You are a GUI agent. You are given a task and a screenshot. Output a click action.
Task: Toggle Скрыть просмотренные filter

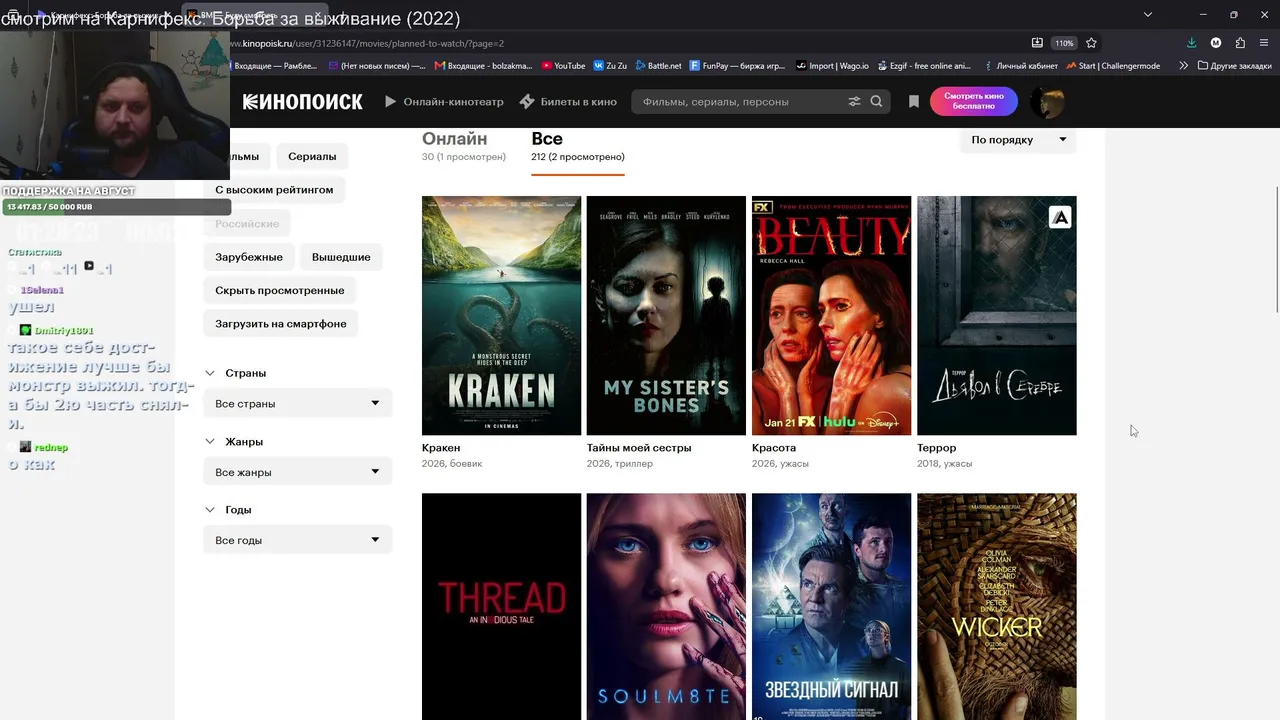280,290
